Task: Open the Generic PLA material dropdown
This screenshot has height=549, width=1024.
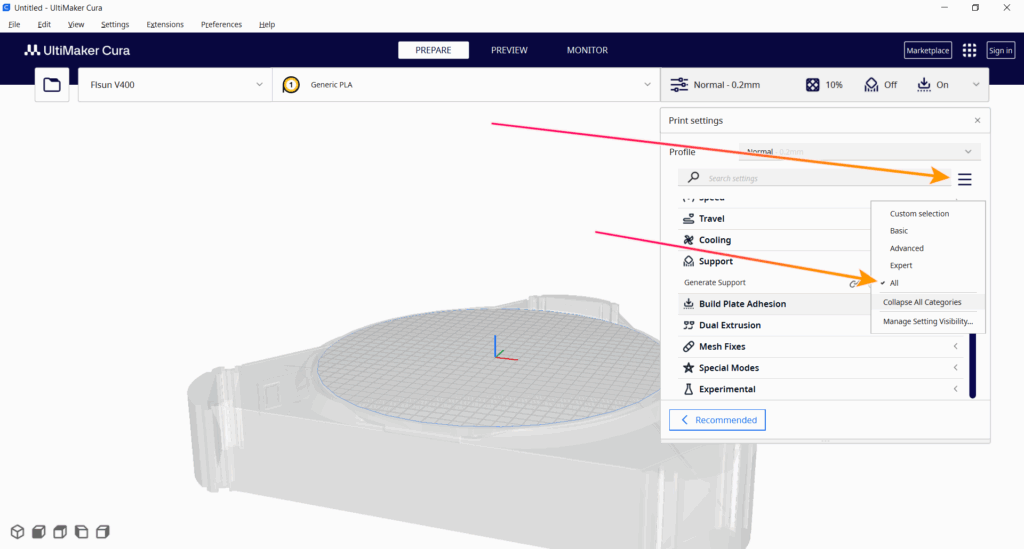Action: click(466, 85)
